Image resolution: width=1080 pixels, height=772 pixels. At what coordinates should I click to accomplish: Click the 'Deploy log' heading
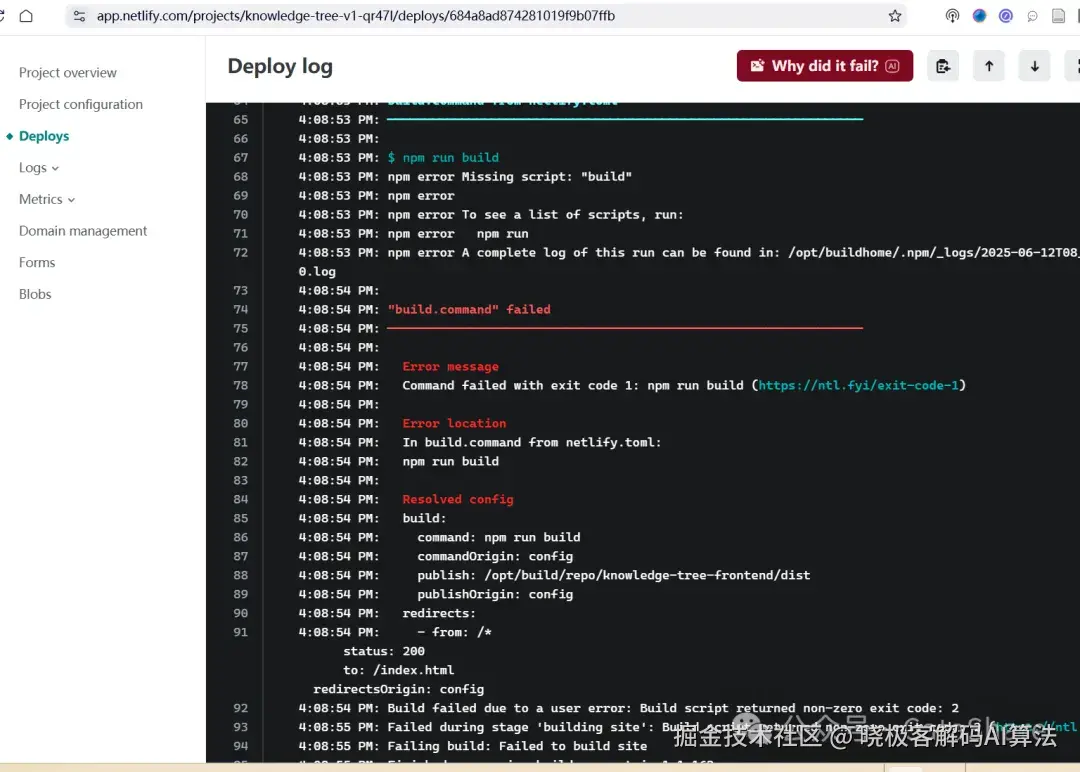[280, 66]
